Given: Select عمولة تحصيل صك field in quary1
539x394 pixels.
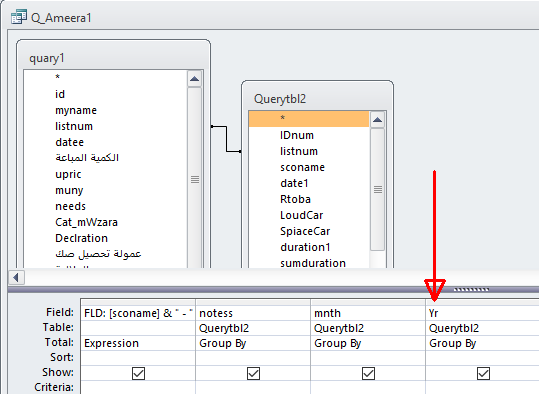Looking at the screenshot, I should click(x=106, y=254).
